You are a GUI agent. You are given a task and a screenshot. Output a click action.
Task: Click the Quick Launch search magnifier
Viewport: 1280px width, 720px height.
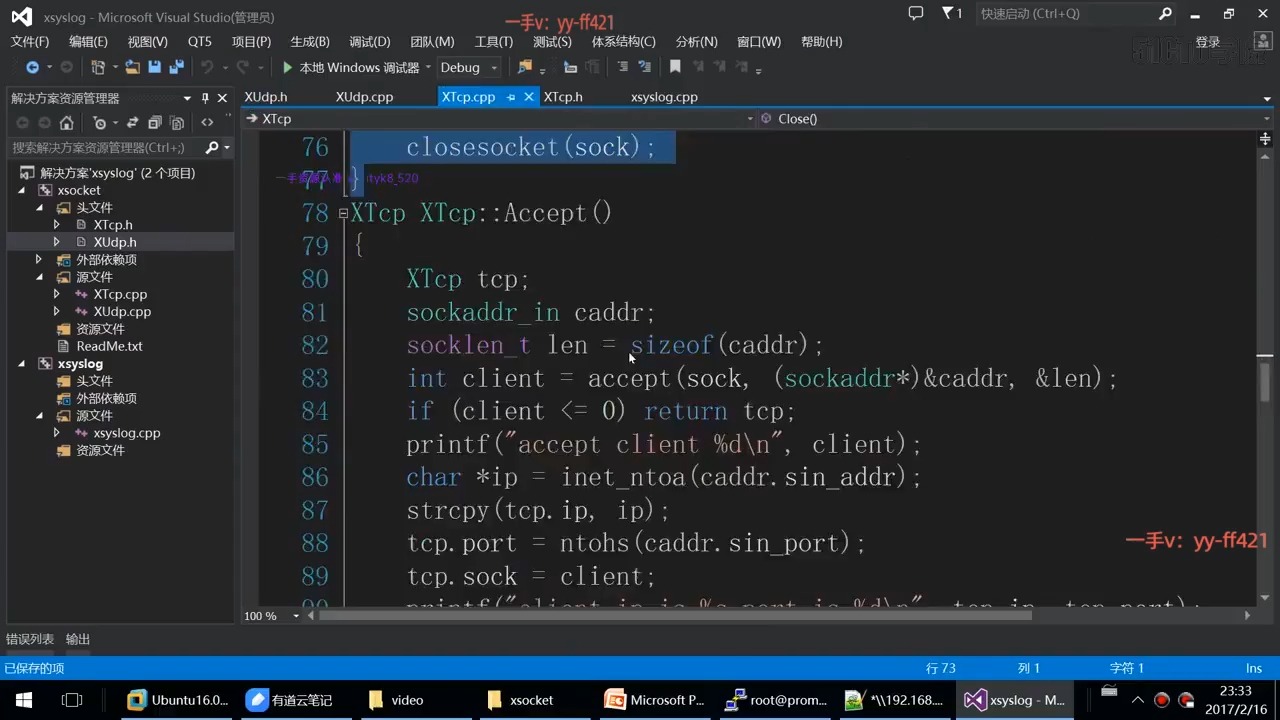[1165, 14]
